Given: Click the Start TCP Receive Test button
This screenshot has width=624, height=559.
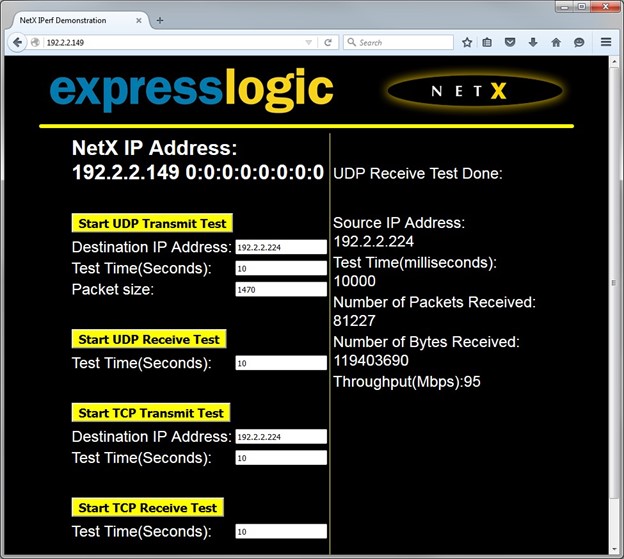Looking at the screenshot, I should click(x=147, y=508).
